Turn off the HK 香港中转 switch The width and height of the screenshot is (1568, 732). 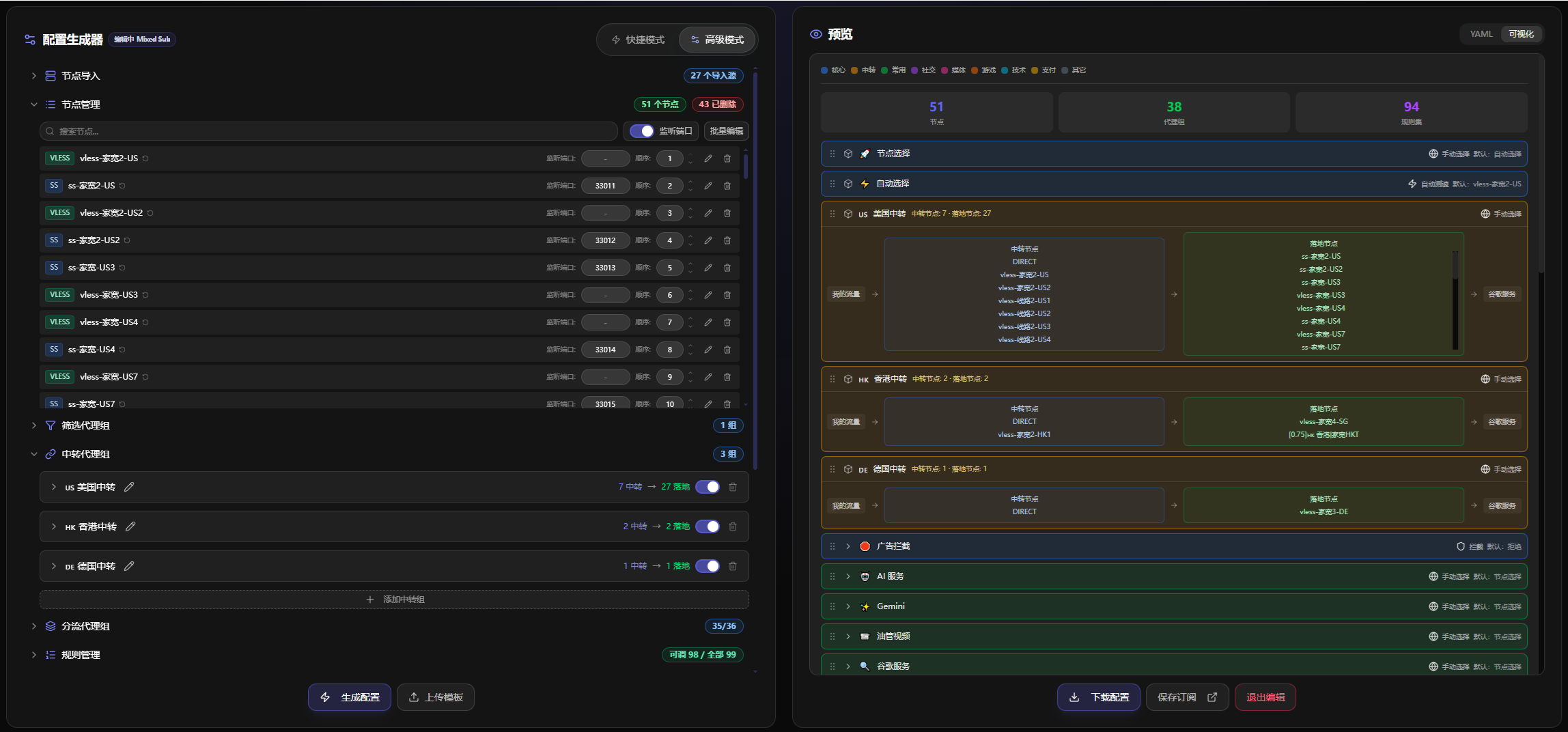tap(708, 526)
